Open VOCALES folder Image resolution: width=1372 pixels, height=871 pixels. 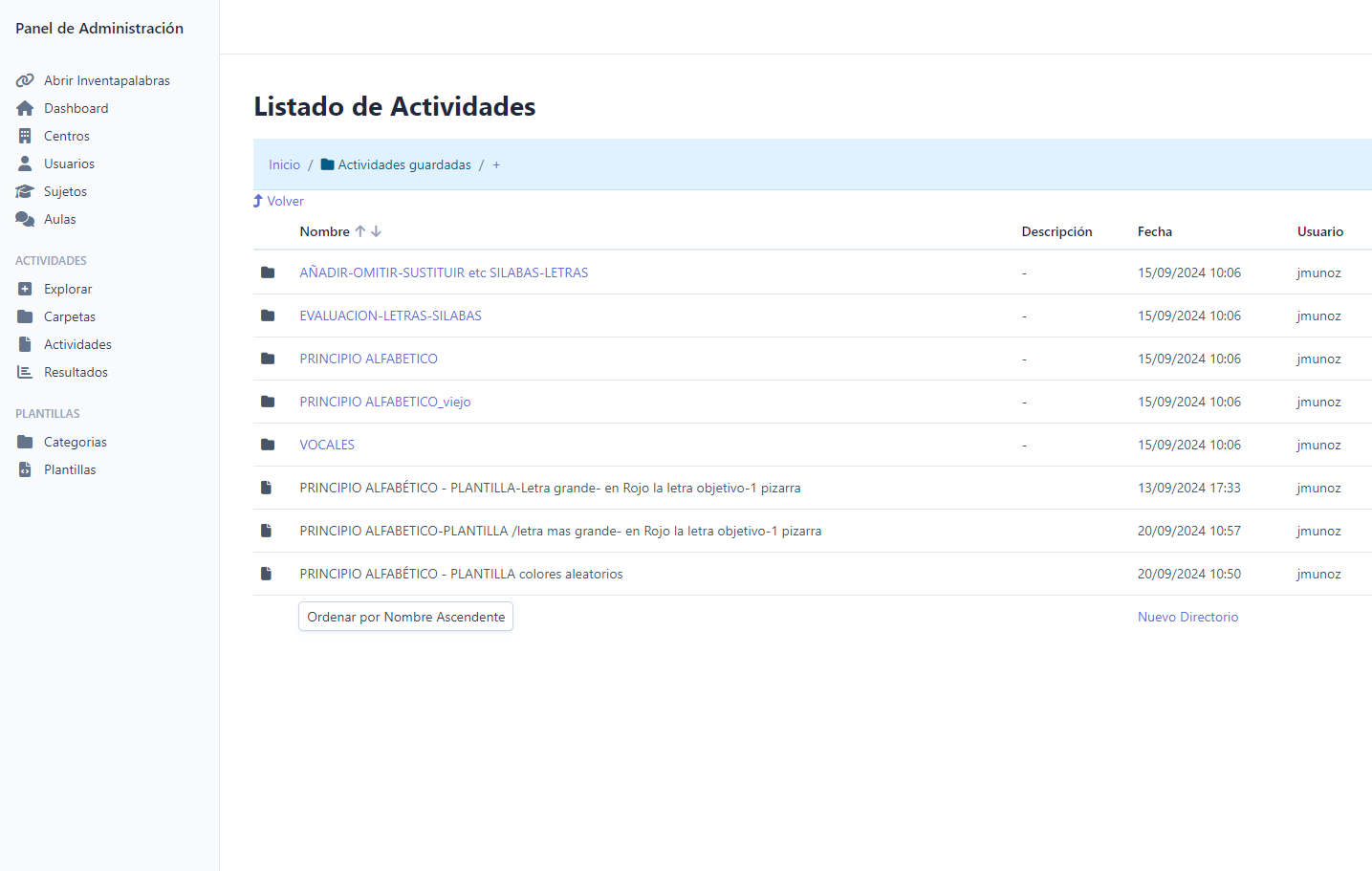pyautogui.click(x=327, y=445)
